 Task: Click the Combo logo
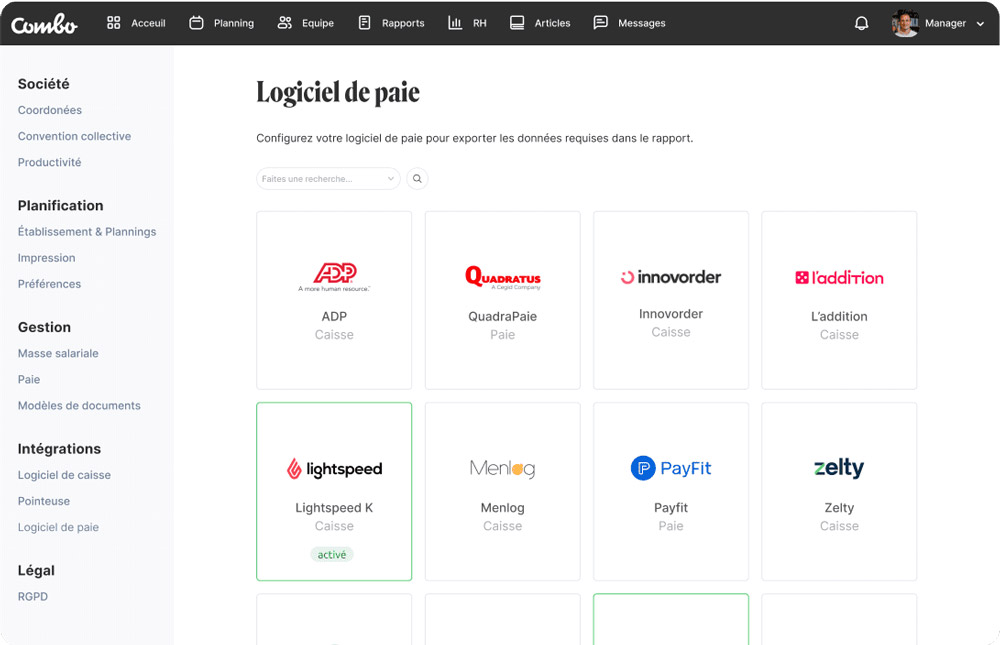[x=44, y=24]
